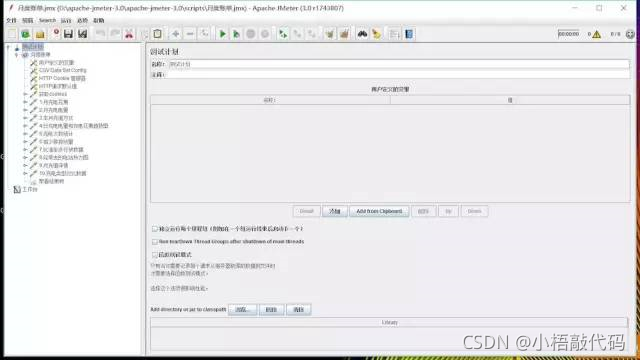The image size is (640, 360).
Task: Open the 文件 (File) menu
Action: [x=11, y=20]
